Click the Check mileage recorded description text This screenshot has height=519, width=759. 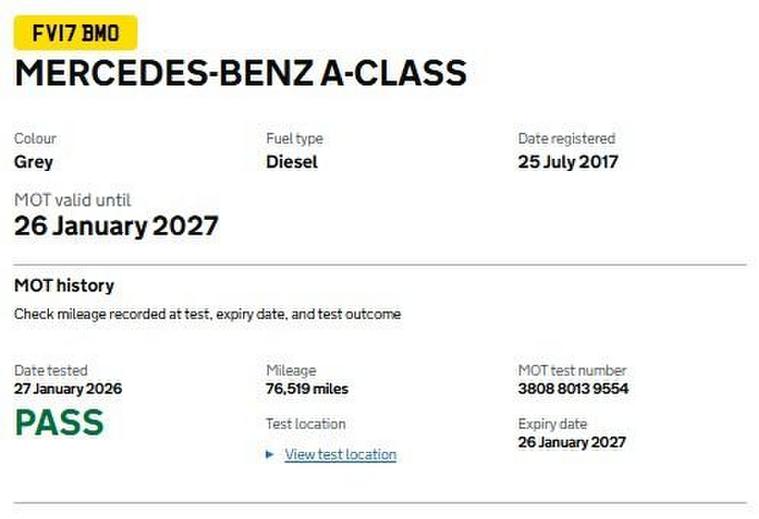tap(207, 314)
